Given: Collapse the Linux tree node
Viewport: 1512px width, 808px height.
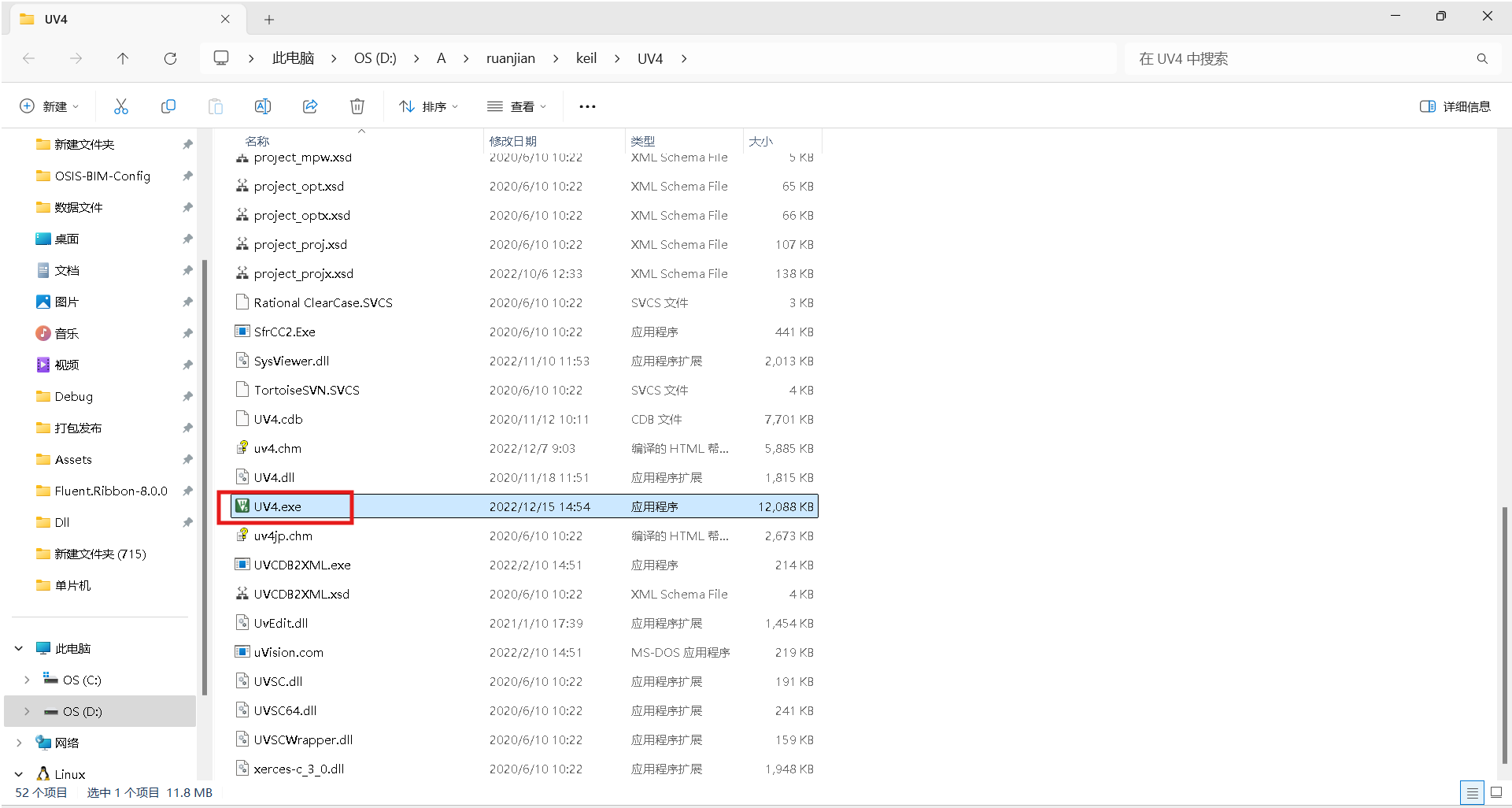Looking at the screenshot, I should click(19, 774).
